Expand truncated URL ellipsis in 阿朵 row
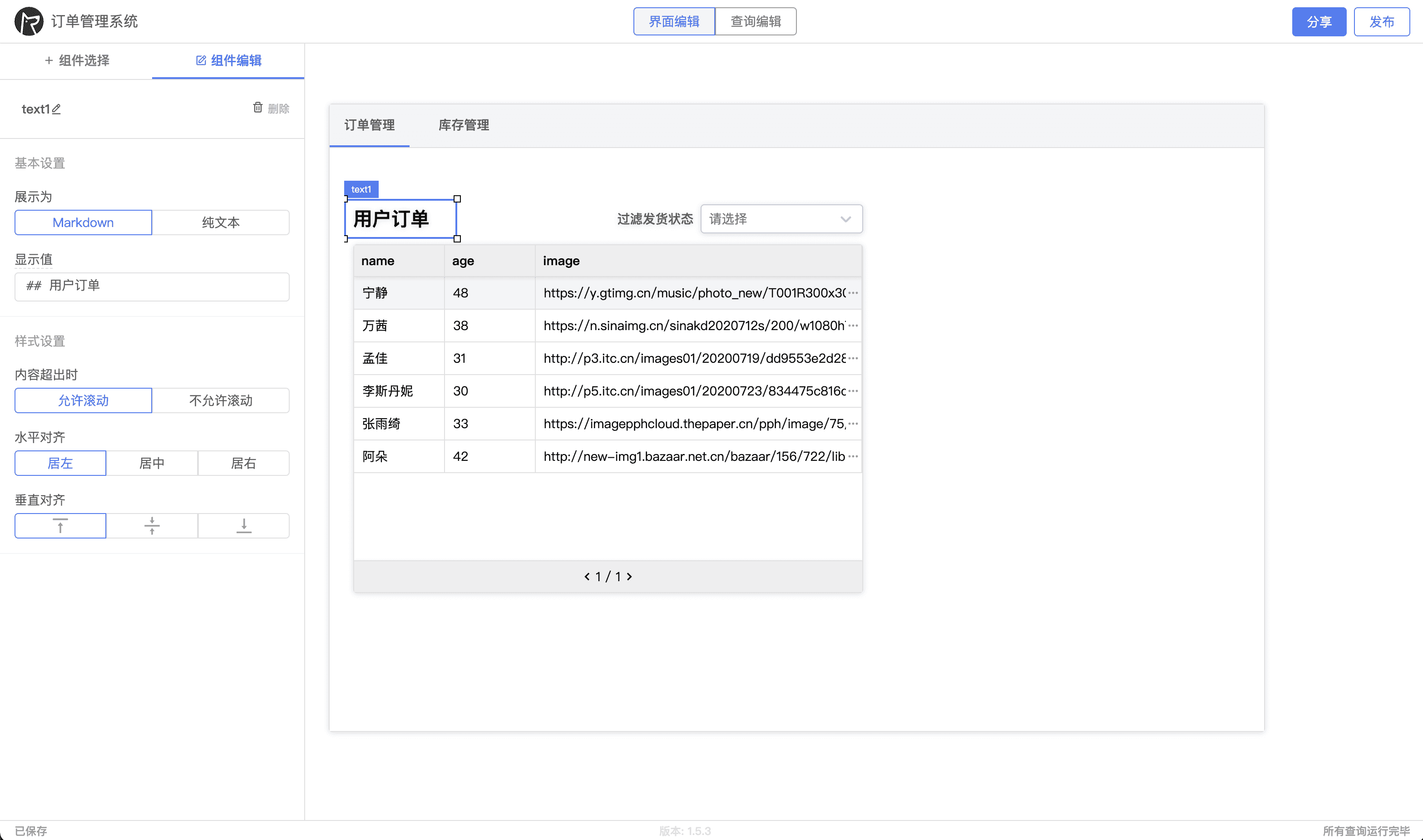 pos(854,456)
